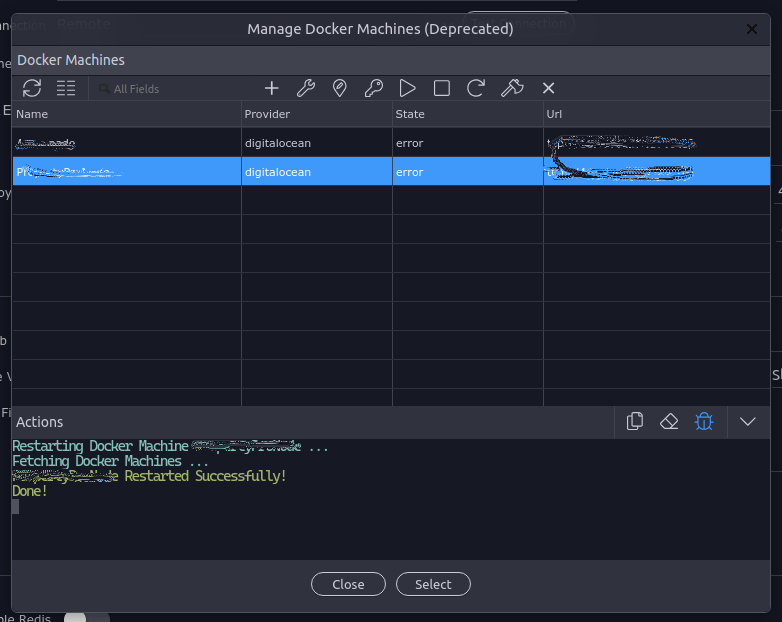Image resolution: width=782 pixels, height=622 pixels.
Task: Toggle debug mode bug icon
Action: 704,421
